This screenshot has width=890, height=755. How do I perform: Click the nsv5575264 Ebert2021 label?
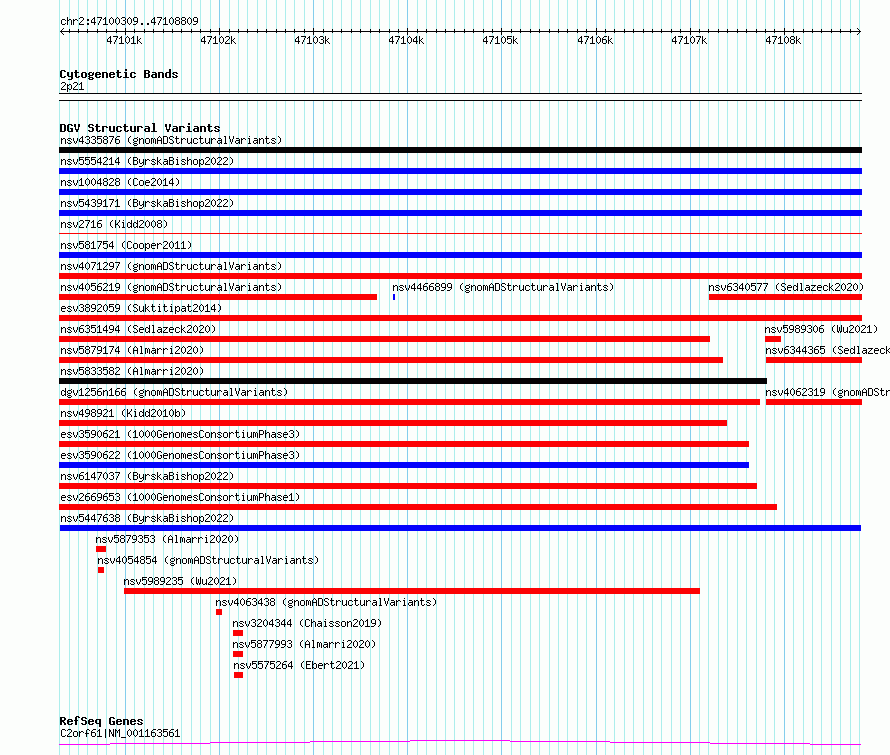point(299,665)
